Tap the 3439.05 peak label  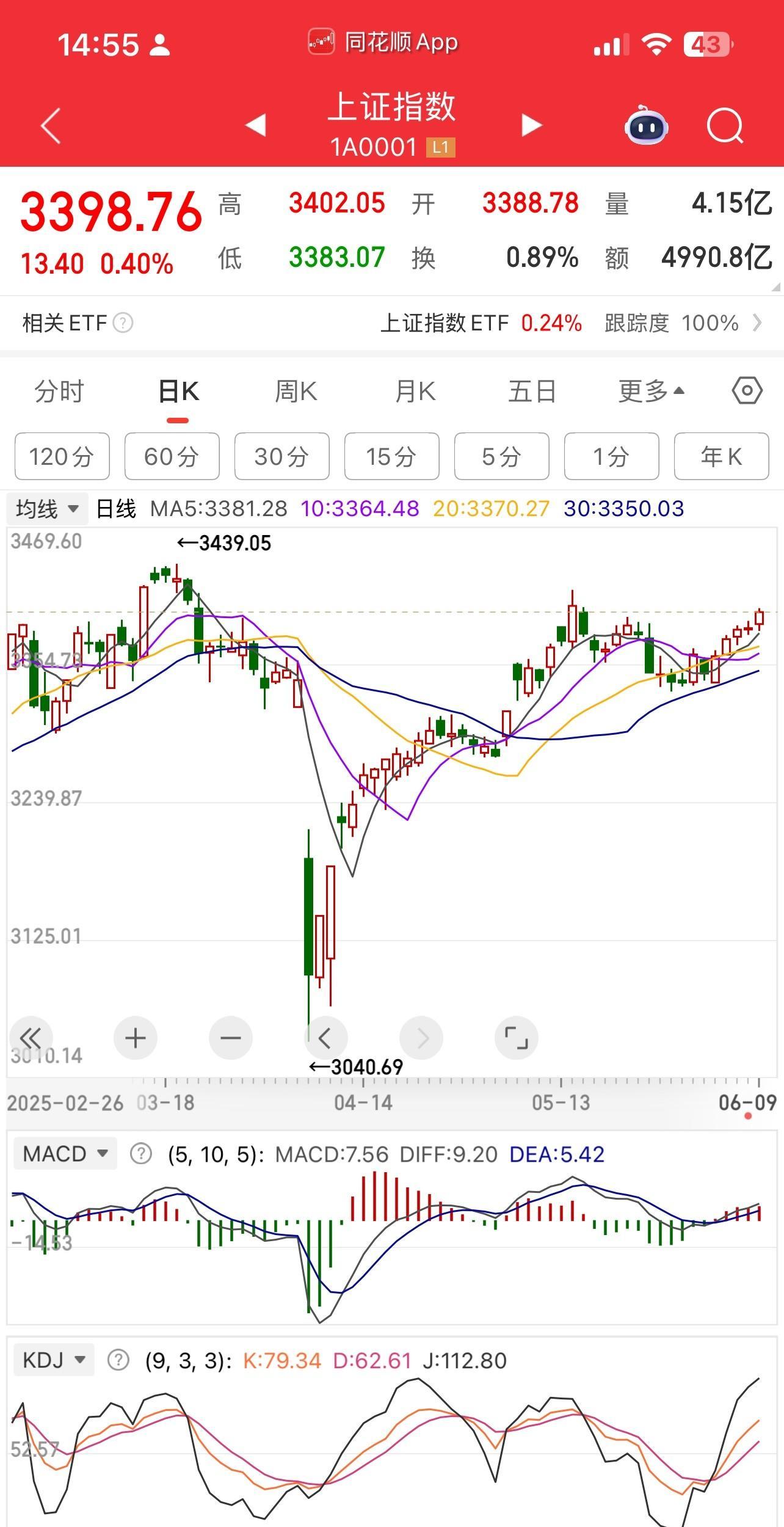(223, 543)
